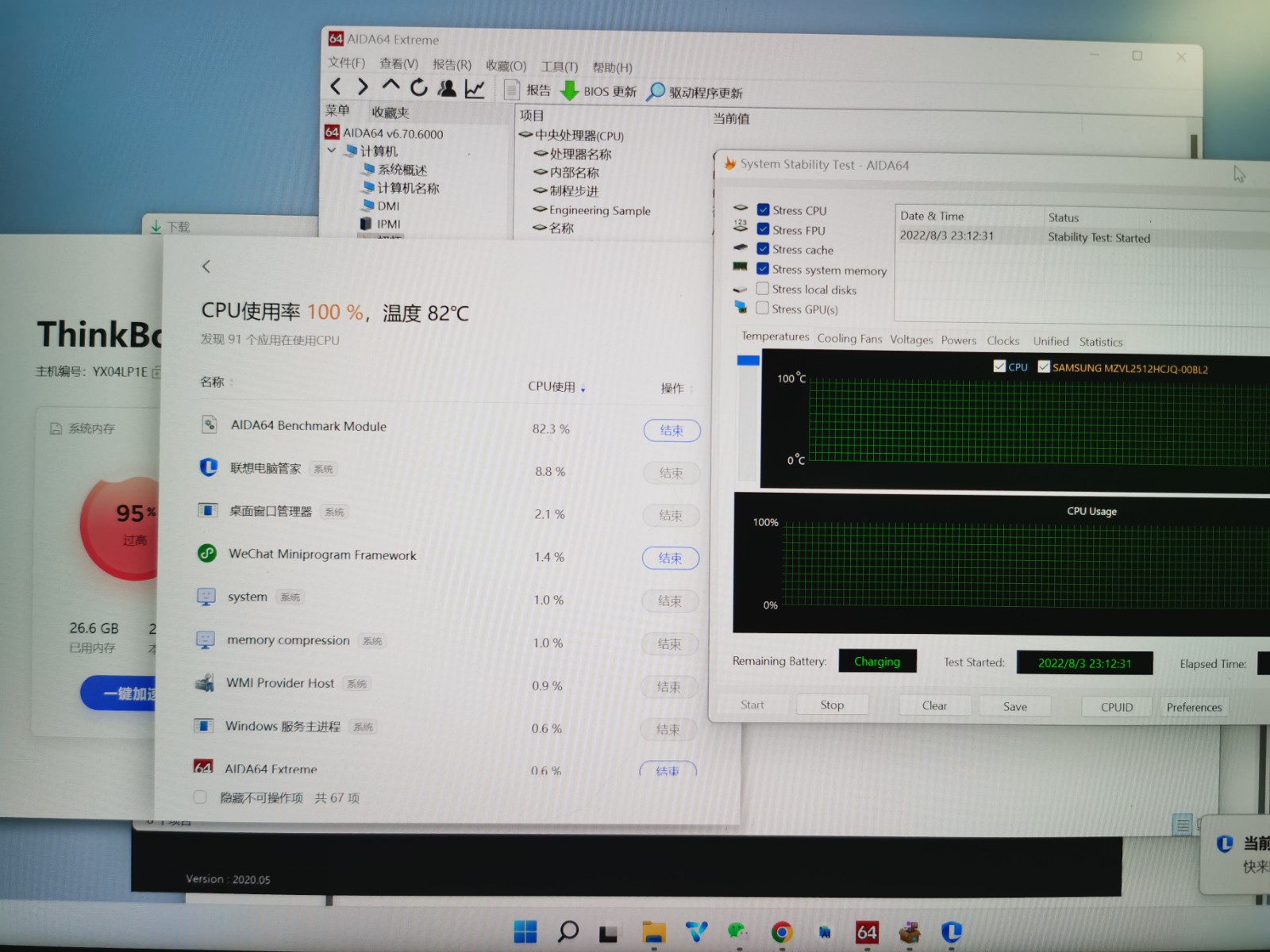Sort by the CPU使用 column header
Viewport: 1270px width, 952px height.
[x=556, y=386]
